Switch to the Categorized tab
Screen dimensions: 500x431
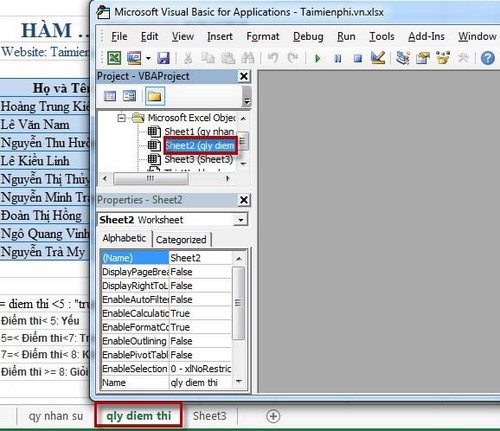(x=181, y=240)
